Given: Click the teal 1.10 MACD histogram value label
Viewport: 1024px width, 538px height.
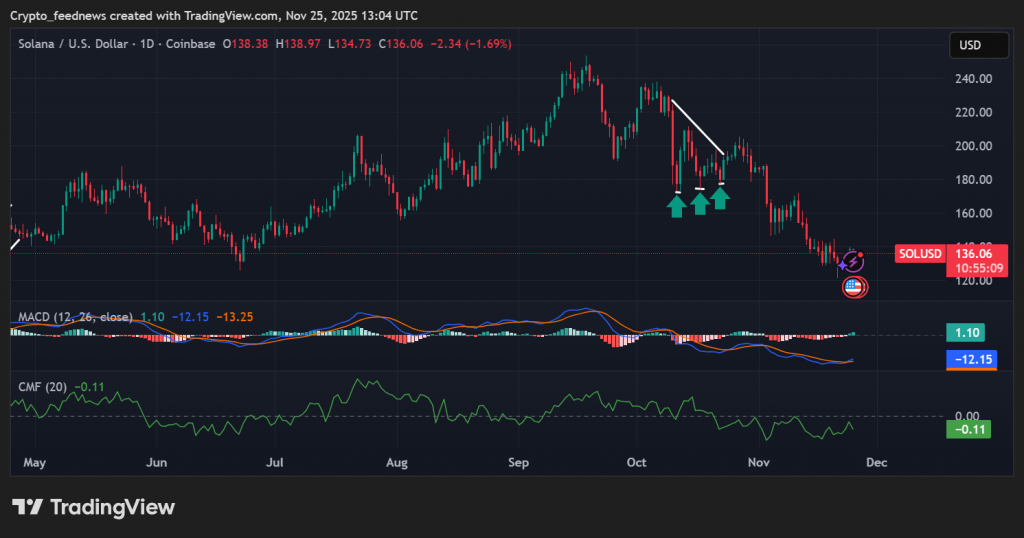Looking at the screenshot, I should pos(967,333).
